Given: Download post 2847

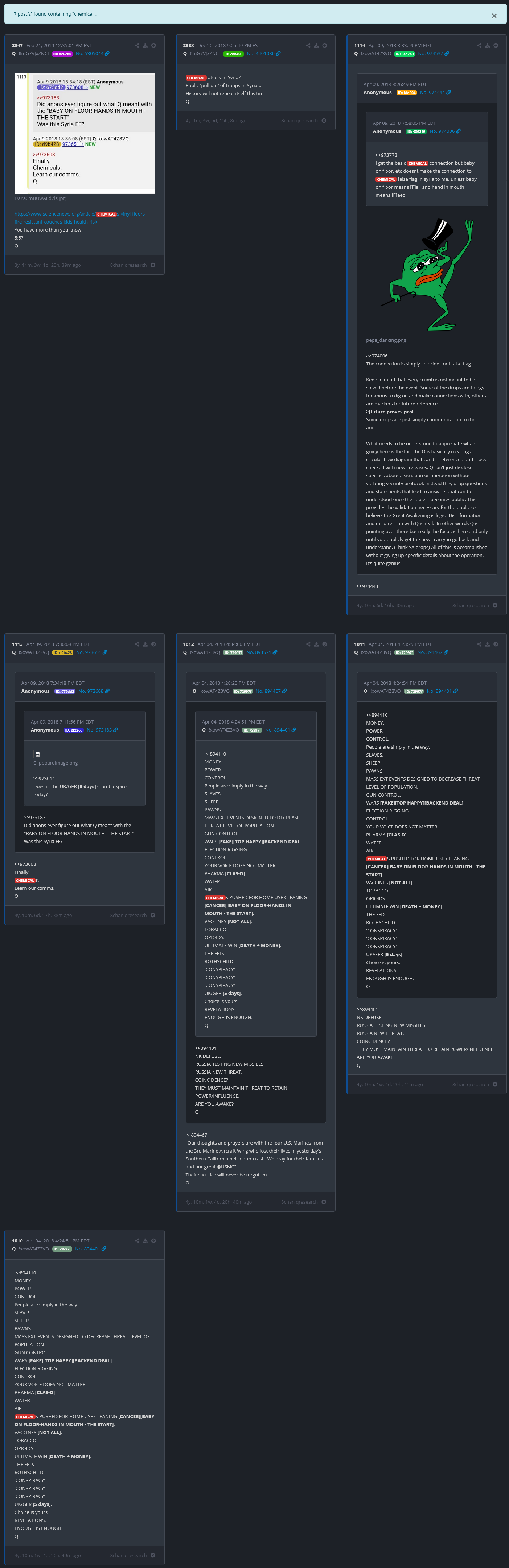Looking at the screenshot, I should click(145, 46).
